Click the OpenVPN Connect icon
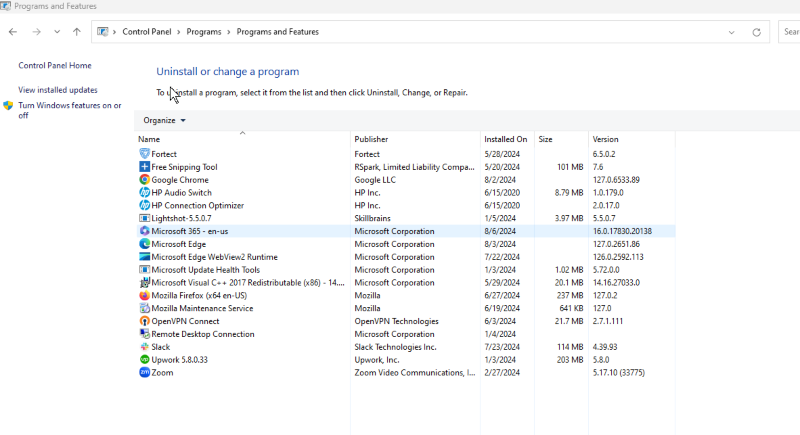800x435 pixels. pyautogui.click(x=144, y=321)
